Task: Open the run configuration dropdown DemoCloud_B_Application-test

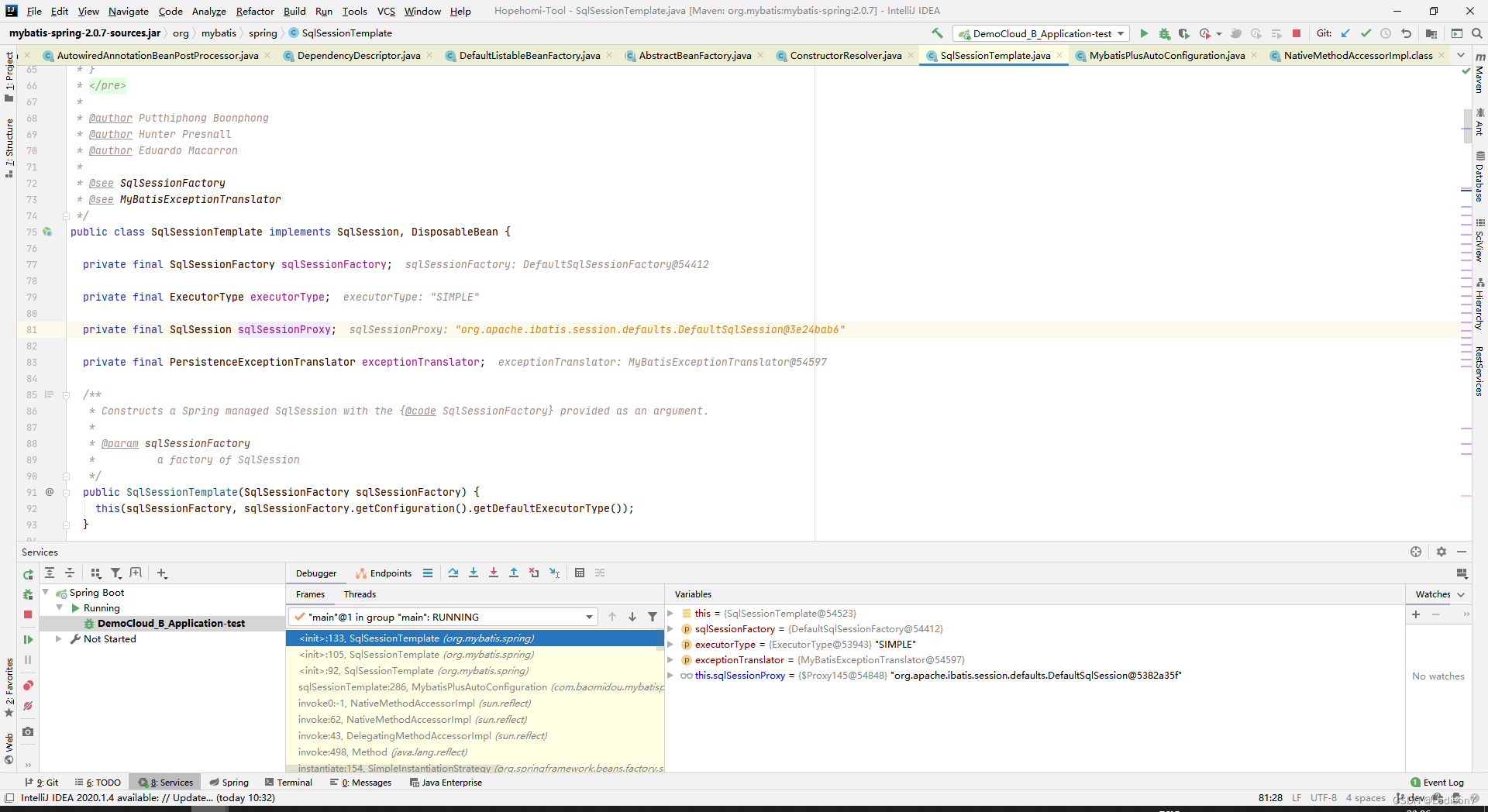Action: 1041,33
